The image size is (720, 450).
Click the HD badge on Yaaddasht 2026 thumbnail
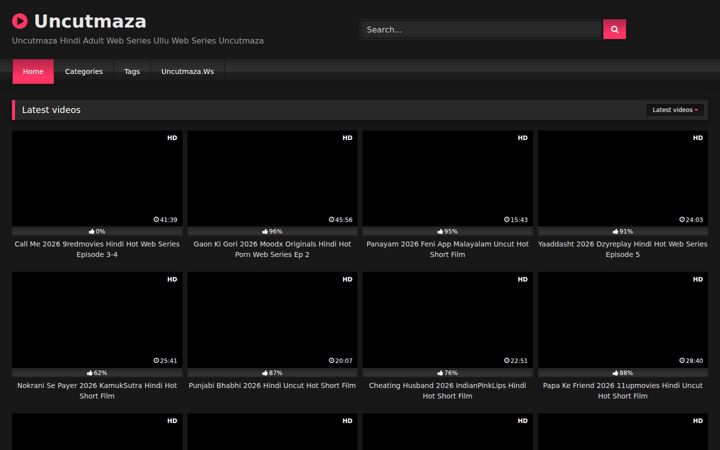pos(698,138)
